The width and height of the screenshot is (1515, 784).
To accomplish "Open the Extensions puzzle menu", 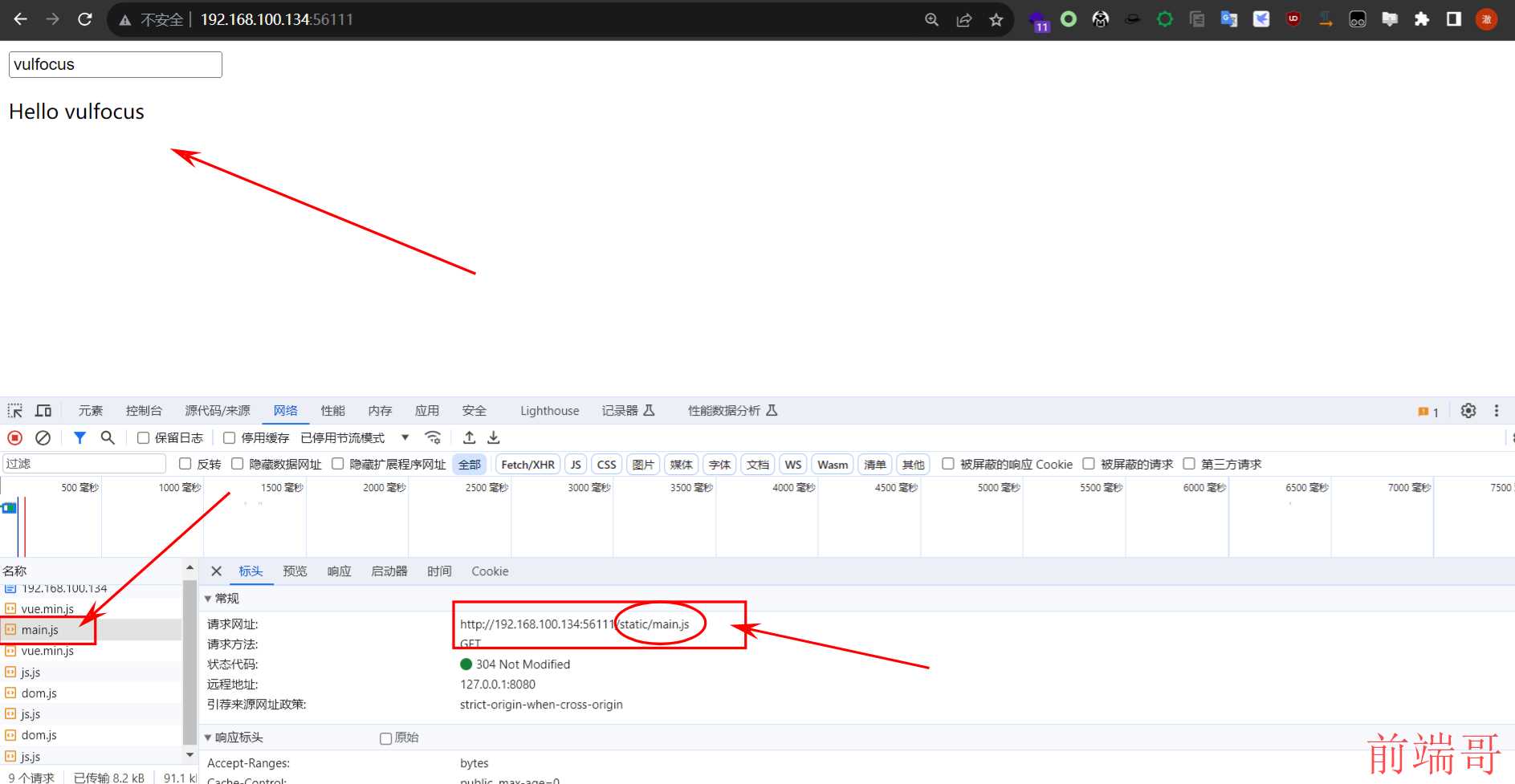I will [x=1422, y=19].
